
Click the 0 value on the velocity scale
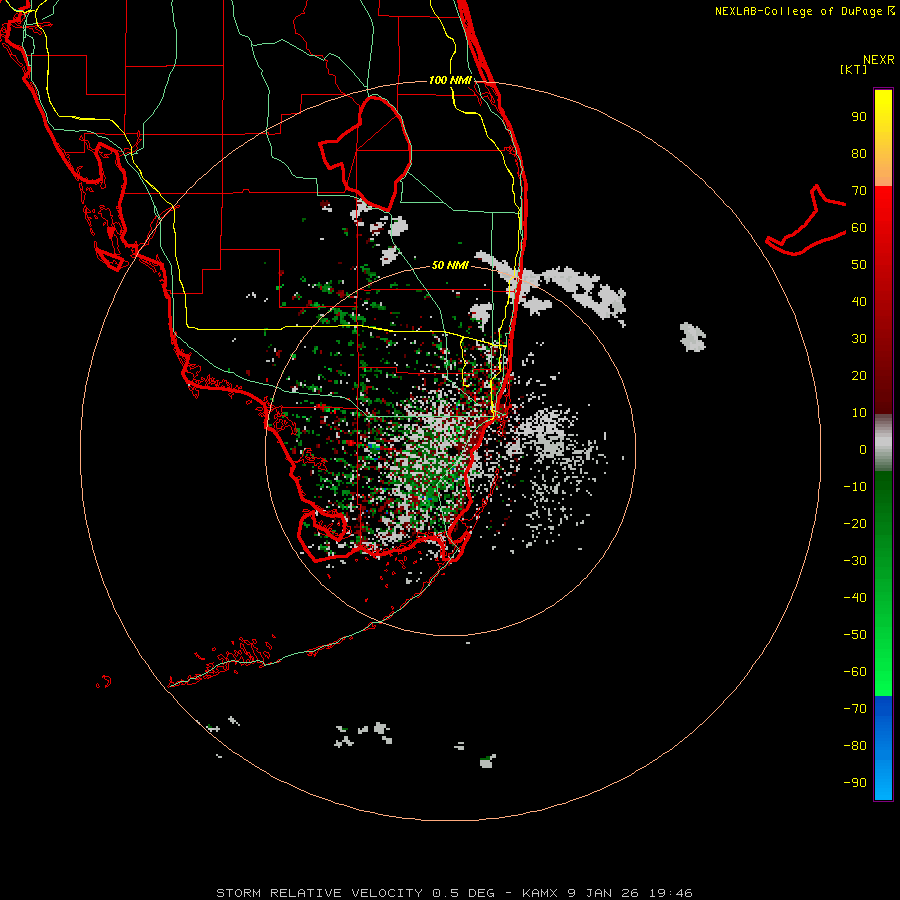tap(863, 449)
